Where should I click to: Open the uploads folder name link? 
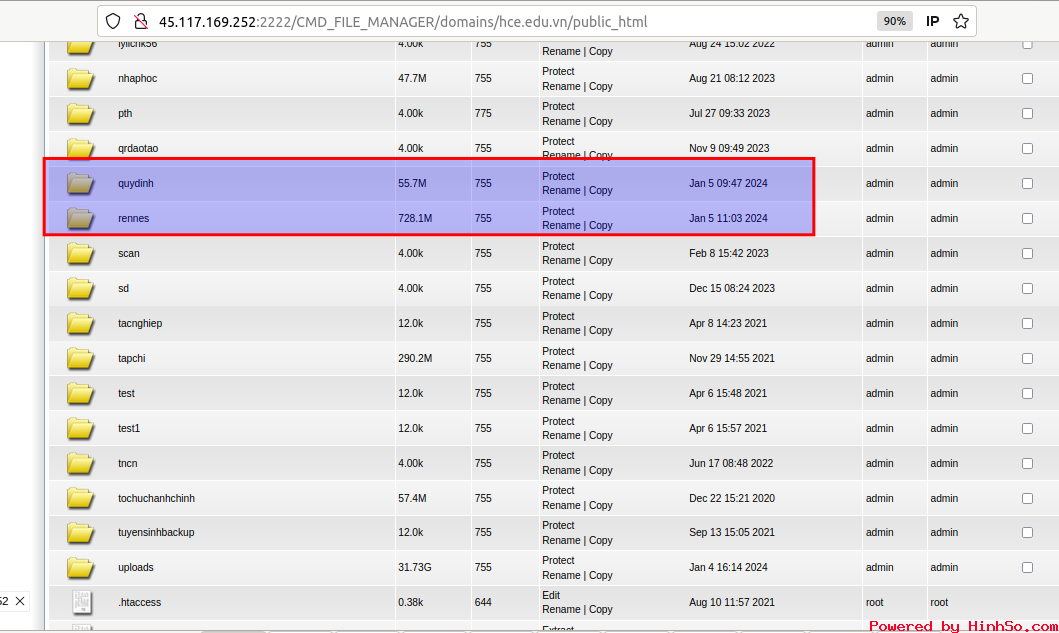pos(136,567)
